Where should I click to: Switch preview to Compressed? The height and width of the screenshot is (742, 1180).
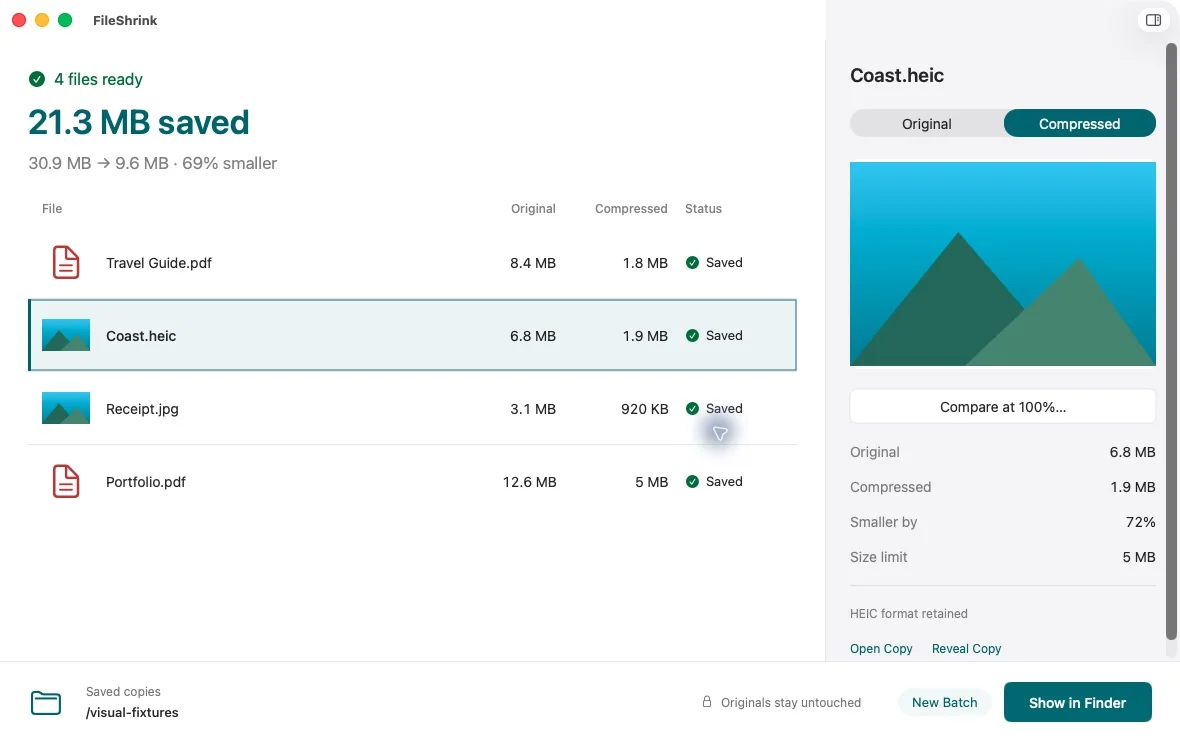[1079, 123]
